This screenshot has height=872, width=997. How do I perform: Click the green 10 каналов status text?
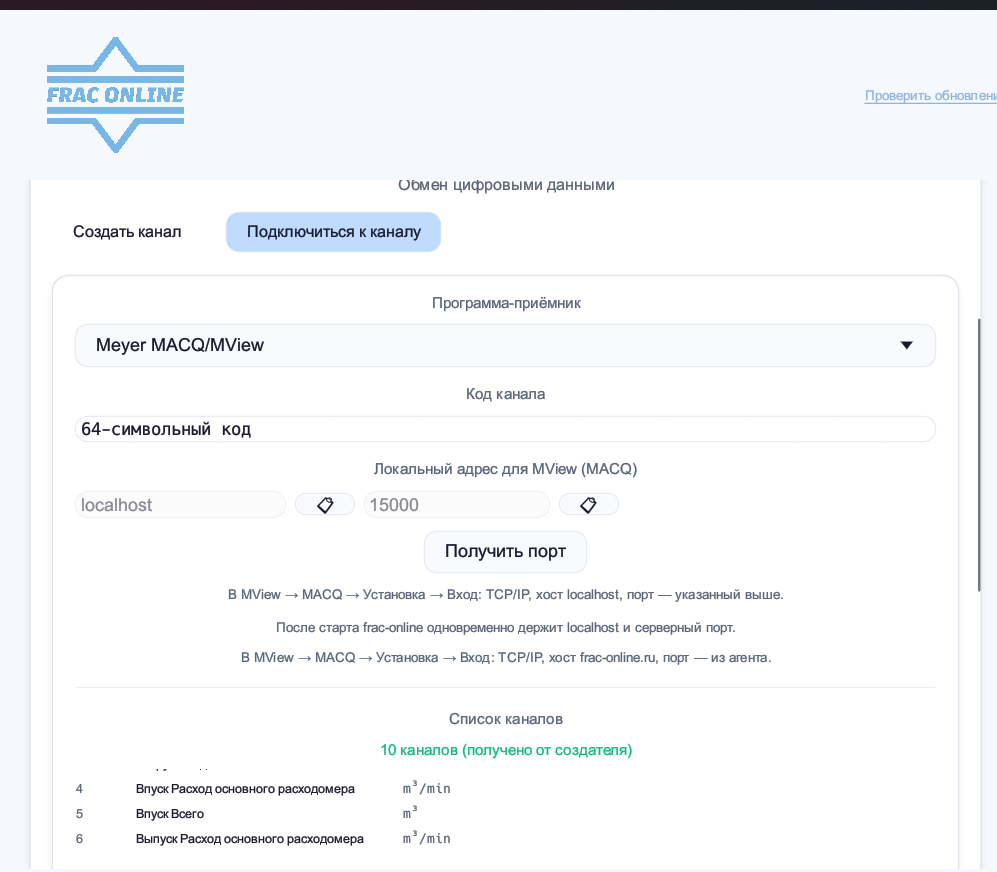506,749
